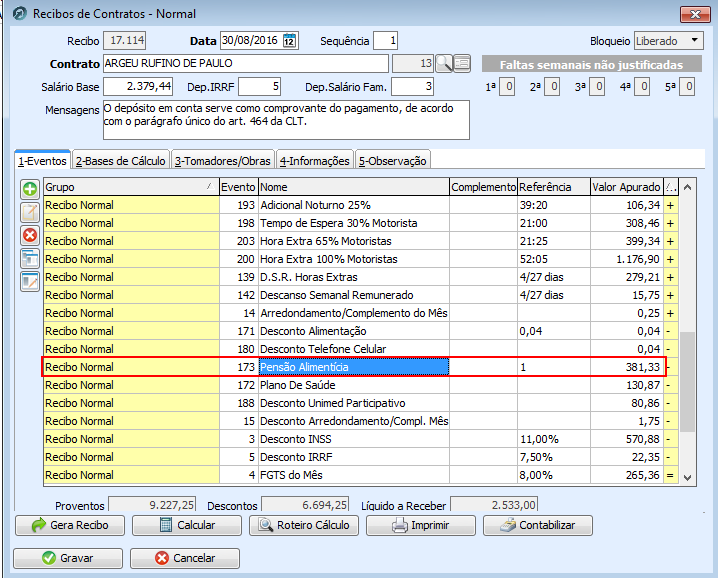Image resolution: width=718 pixels, height=578 pixels.
Task: Open Roteiro Cálculo
Action: [x=304, y=525]
